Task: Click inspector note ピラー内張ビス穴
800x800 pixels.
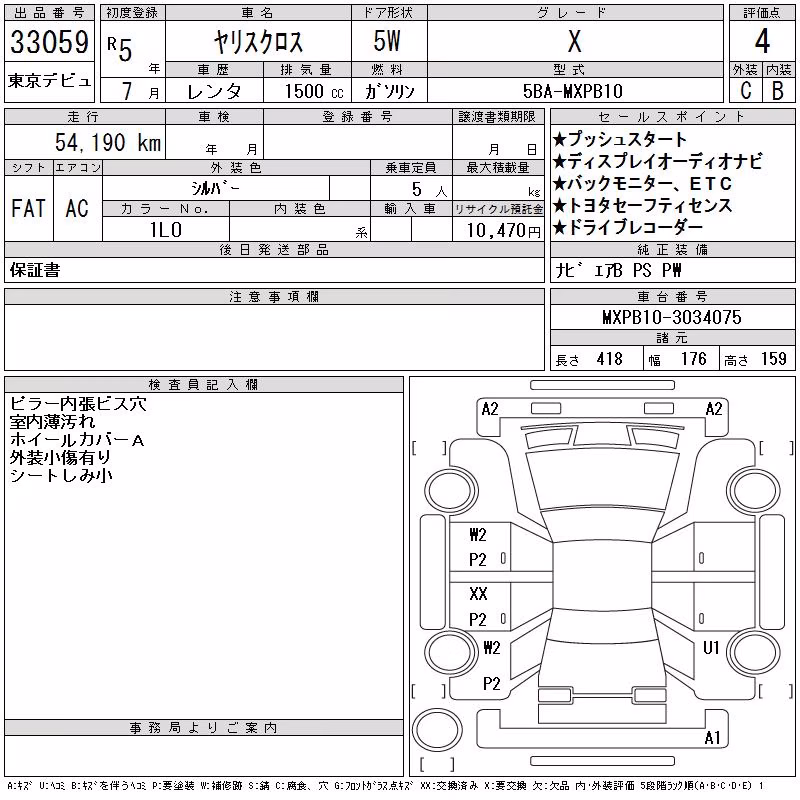Action: click(78, 404)
